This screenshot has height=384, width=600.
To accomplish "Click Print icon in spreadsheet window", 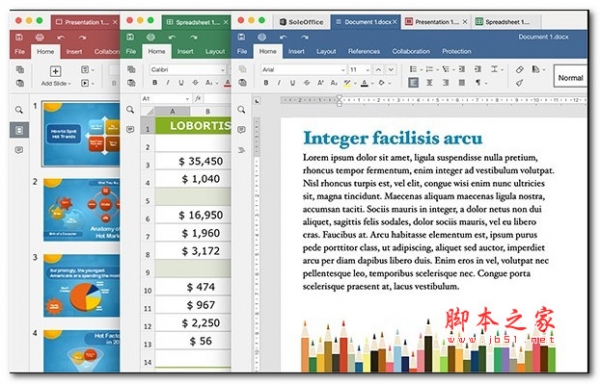I will (151, 37).
